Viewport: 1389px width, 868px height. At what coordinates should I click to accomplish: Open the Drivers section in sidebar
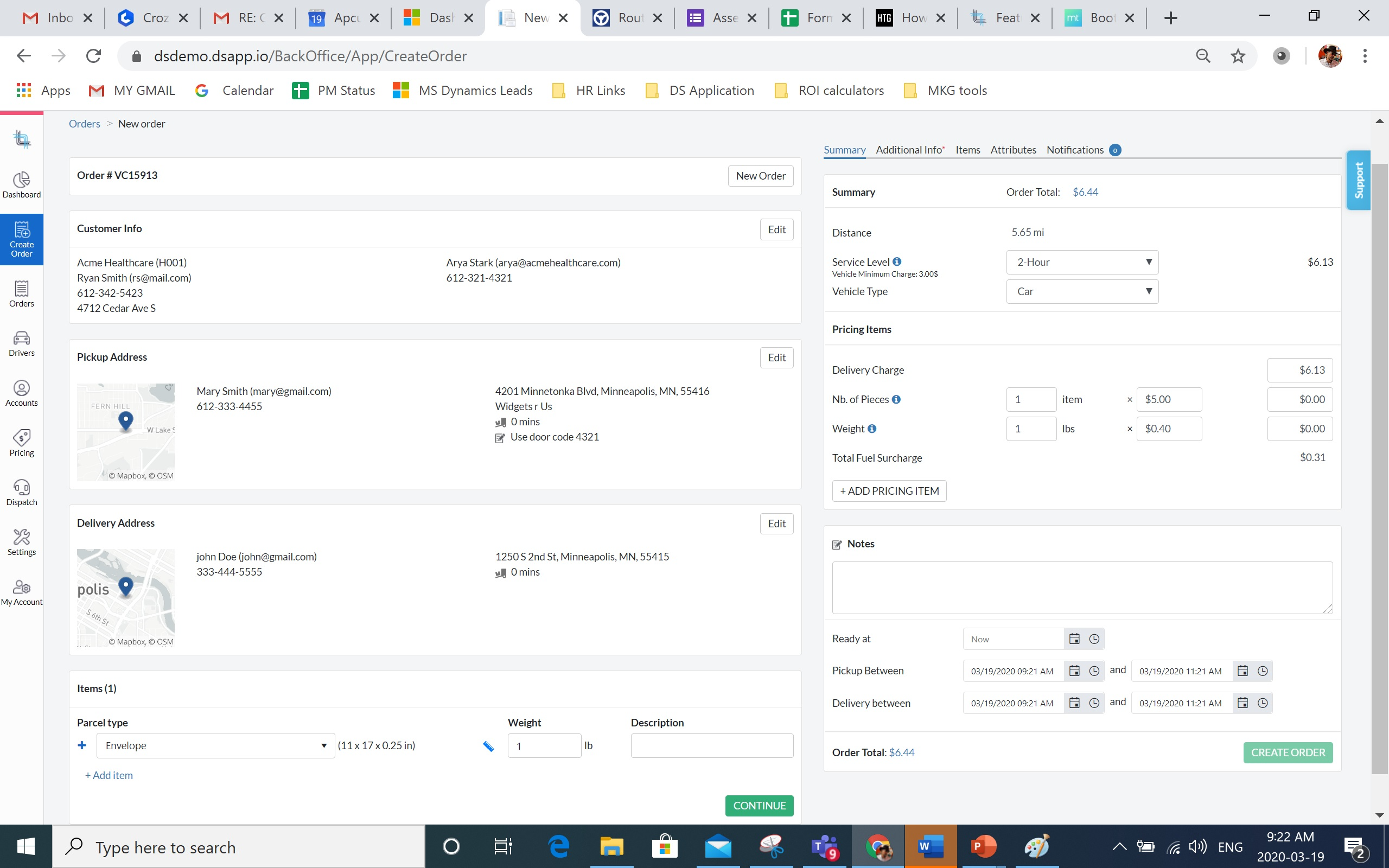point(21,343)
